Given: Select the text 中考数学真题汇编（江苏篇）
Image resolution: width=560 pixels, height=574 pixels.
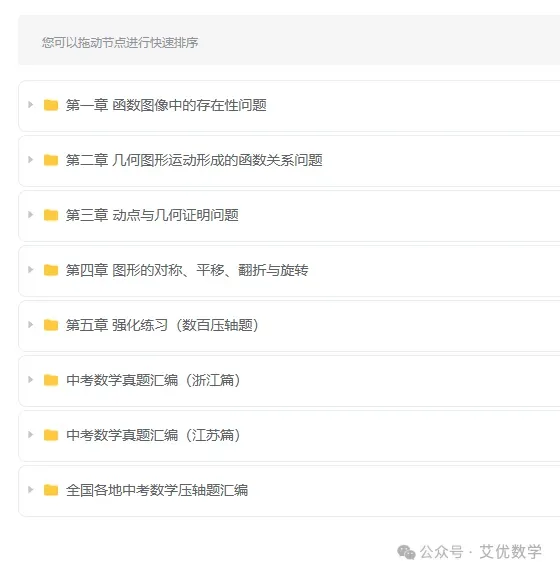Looking at the screenshot, I should [x=153, y=435].
